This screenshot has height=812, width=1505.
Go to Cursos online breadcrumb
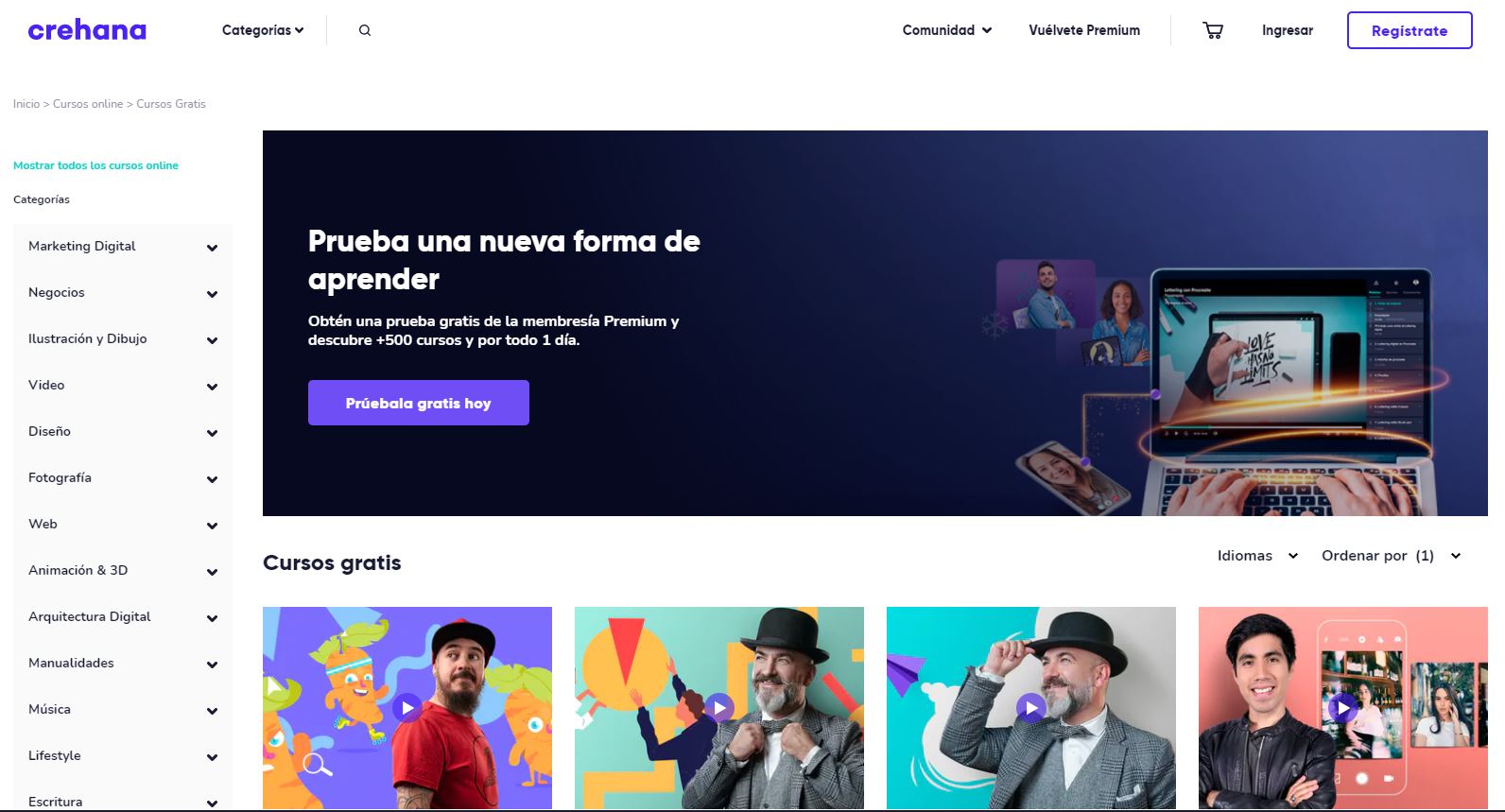coord(88,104)
